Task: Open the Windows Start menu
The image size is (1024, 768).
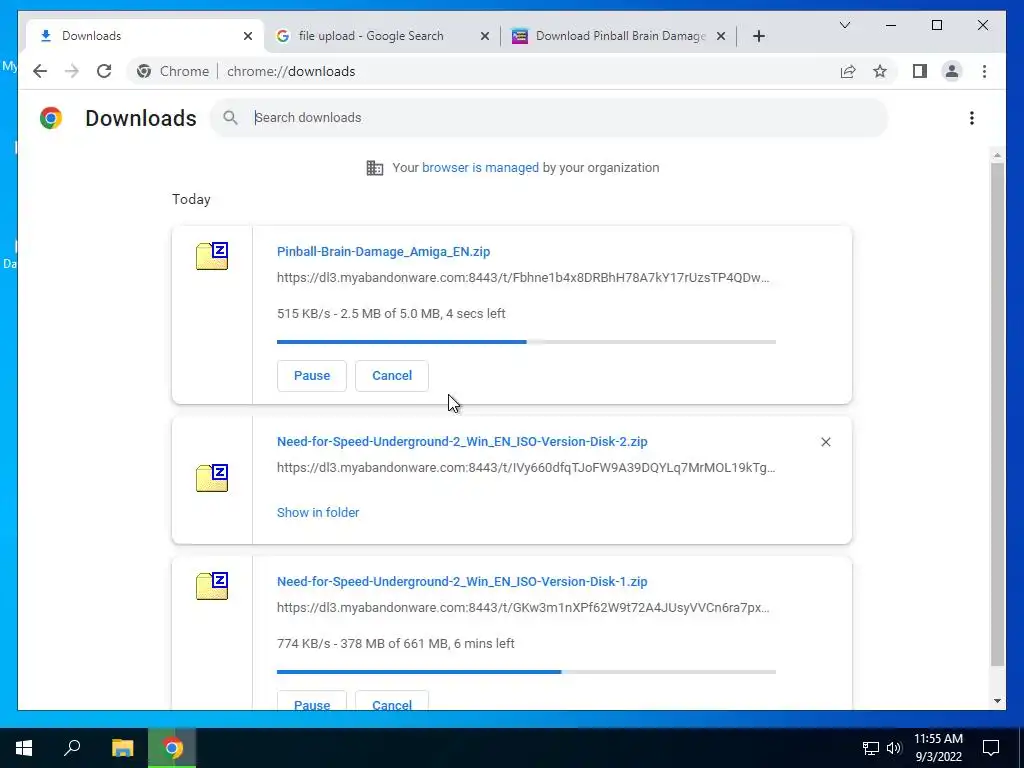Action: (24, 748)
